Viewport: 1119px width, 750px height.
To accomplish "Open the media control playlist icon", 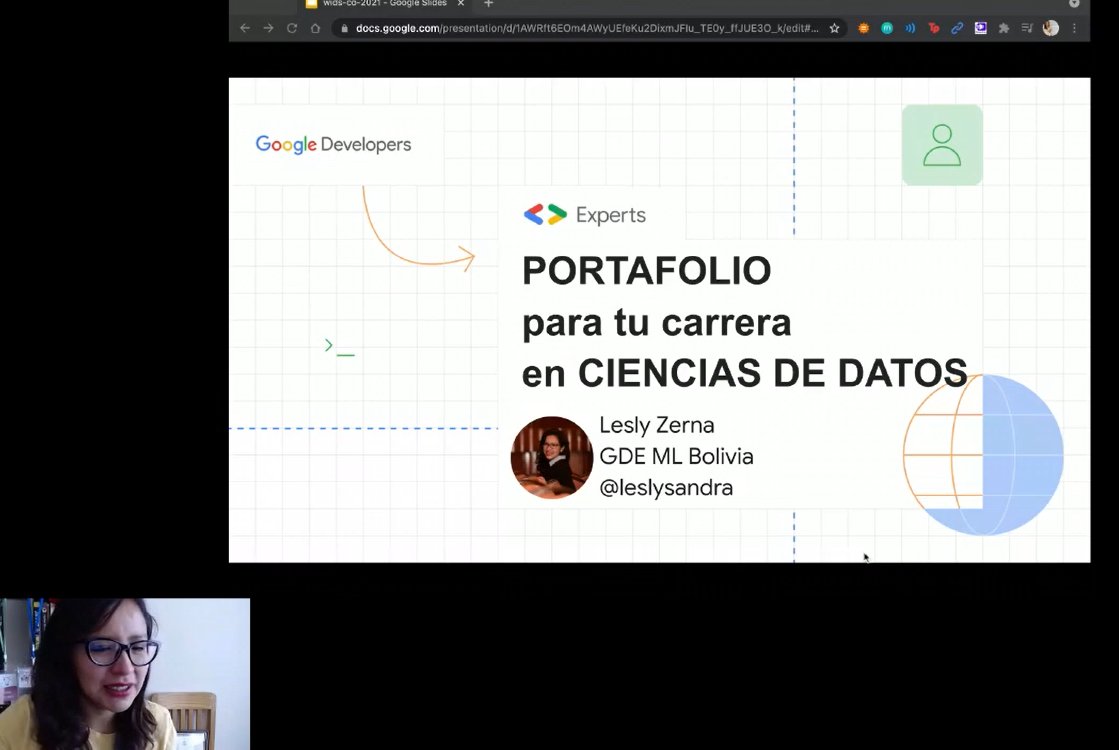I will (1027, 29).
